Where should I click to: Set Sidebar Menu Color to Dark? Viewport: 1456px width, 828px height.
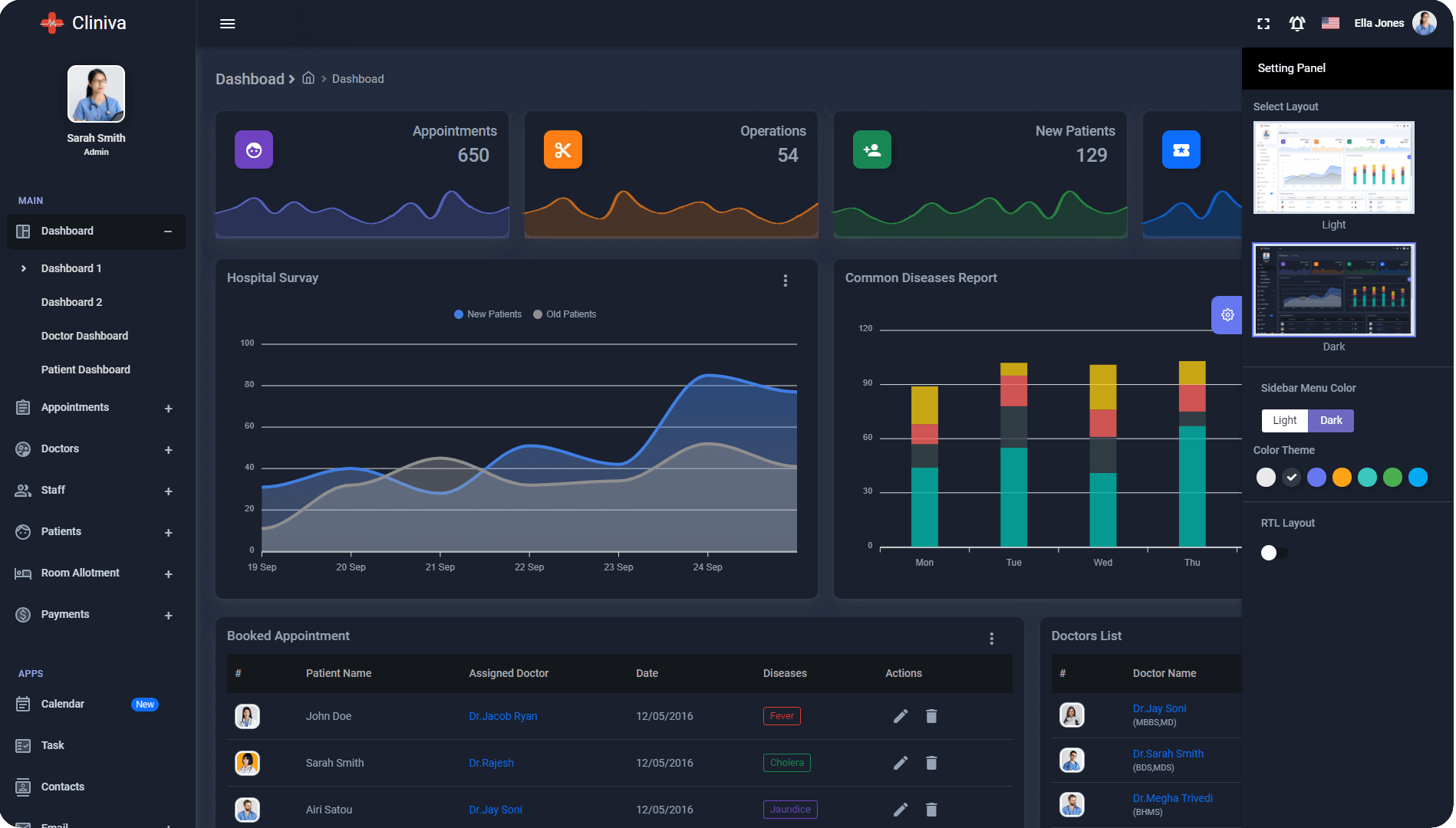pos(1331,420)
